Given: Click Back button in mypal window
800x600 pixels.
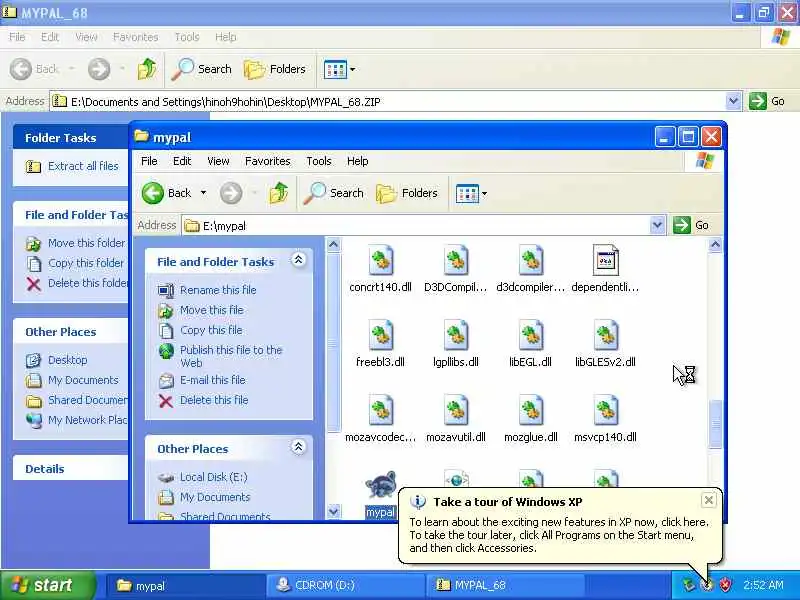Looking at the screenshot, I should [x=167, y=193].
